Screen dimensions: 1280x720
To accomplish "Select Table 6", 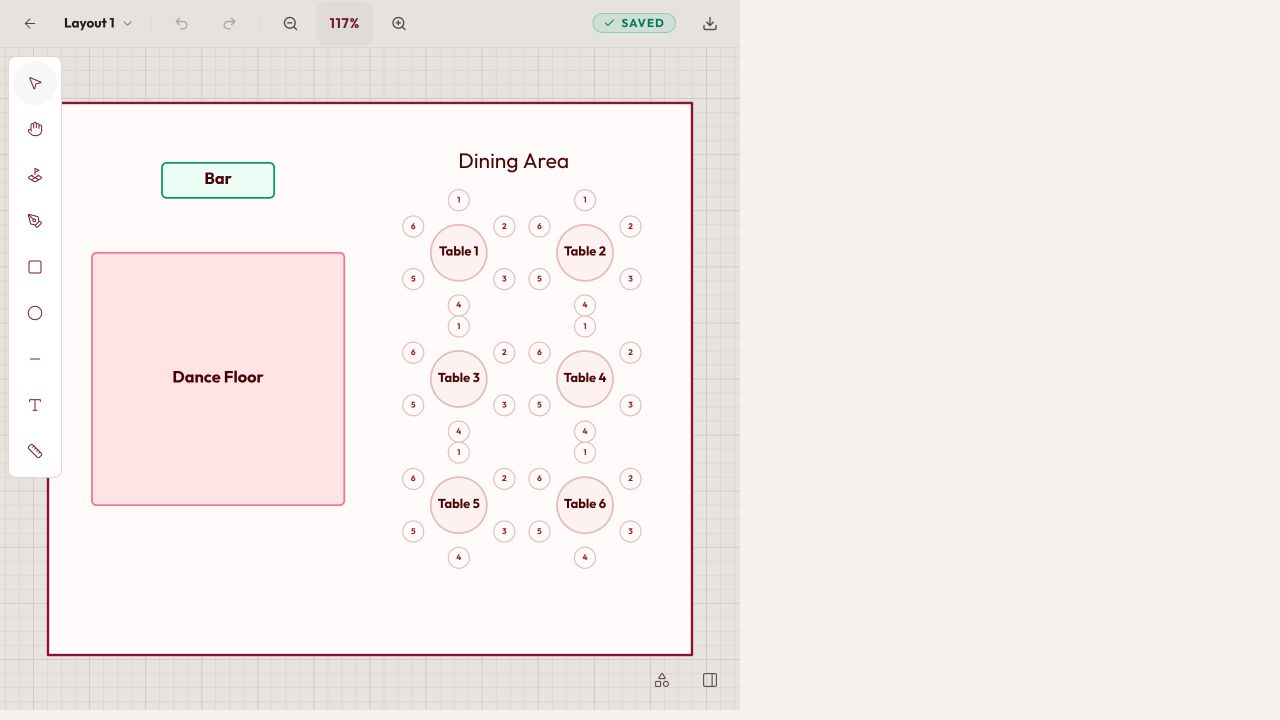I will [x=585, y=504].
